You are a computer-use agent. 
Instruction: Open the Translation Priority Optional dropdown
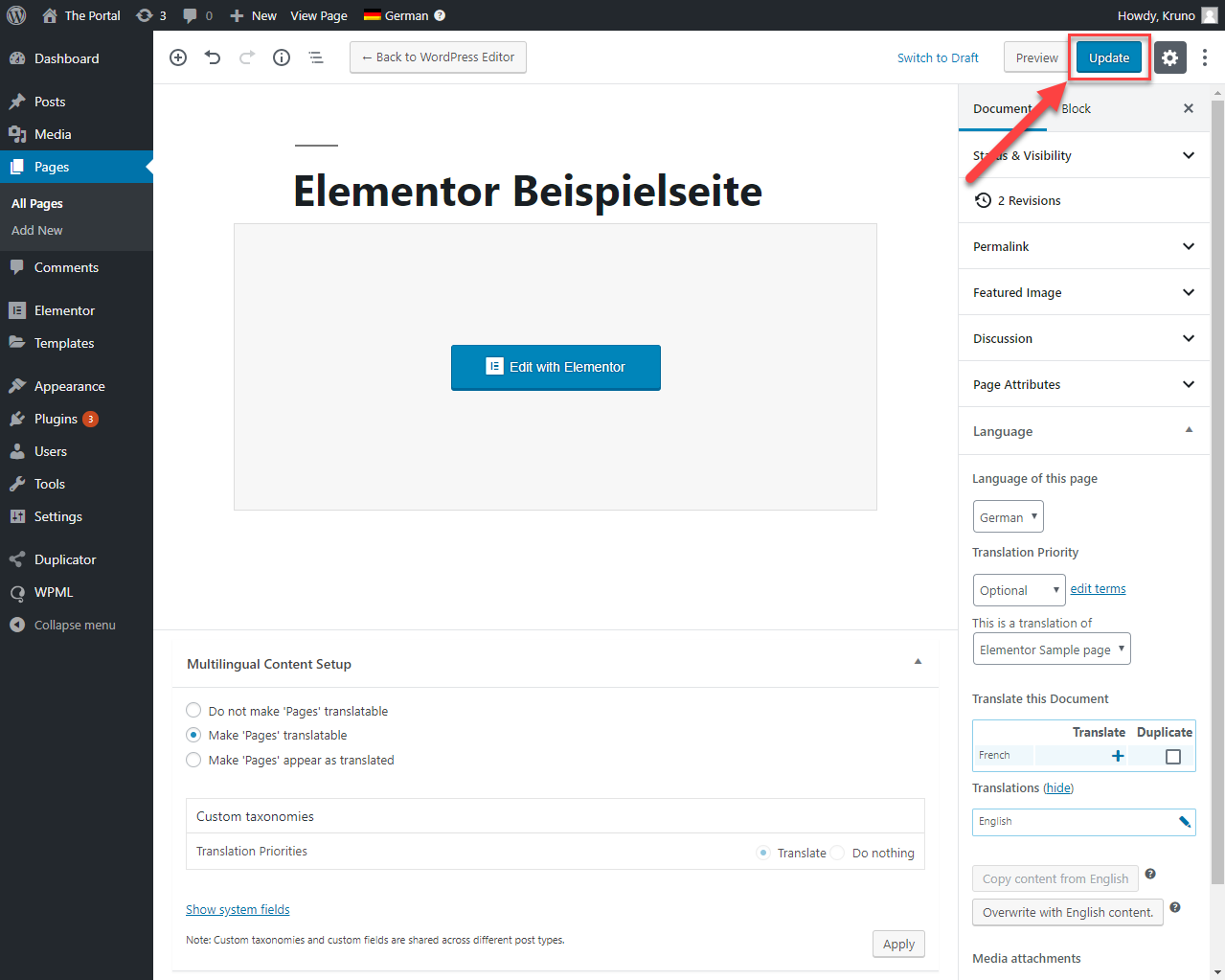click(x=1019, y=590)
